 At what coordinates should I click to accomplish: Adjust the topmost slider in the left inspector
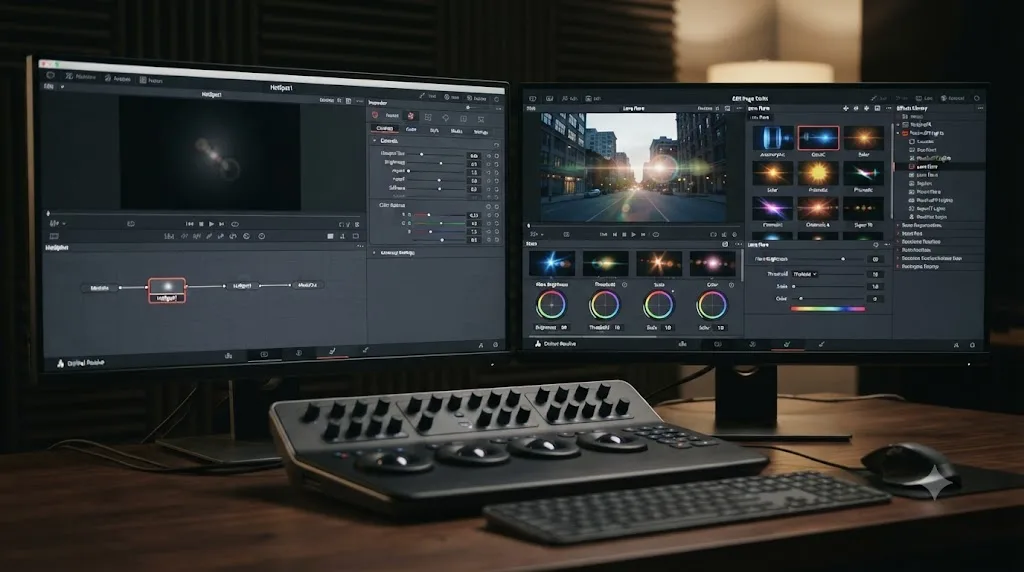click(438, 154)
